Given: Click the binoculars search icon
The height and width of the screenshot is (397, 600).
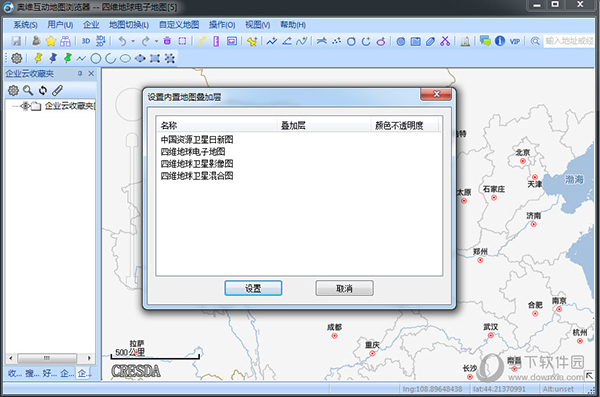Looking at the screenshot, I should point(65,41).
